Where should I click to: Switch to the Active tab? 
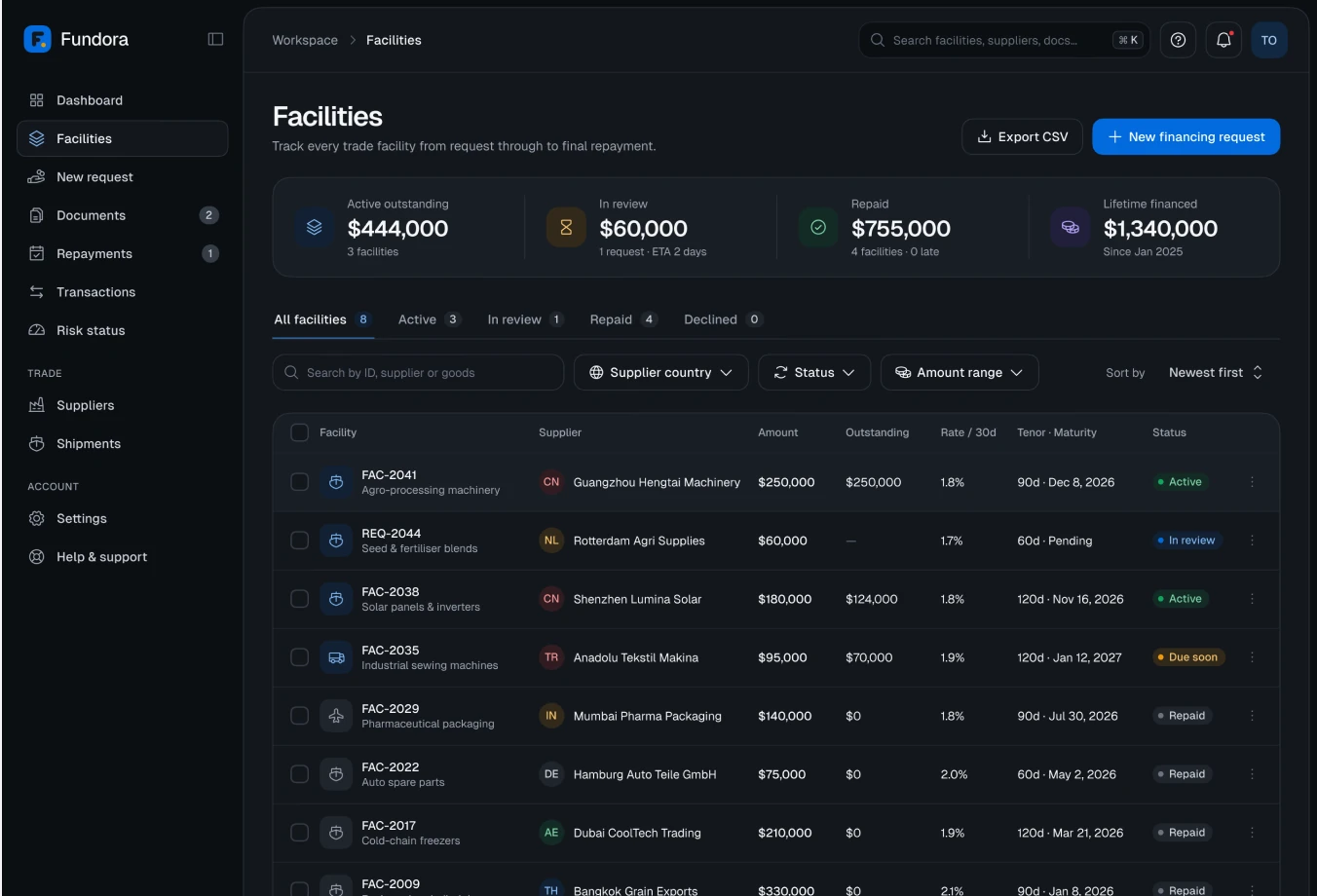pos(428,319)
